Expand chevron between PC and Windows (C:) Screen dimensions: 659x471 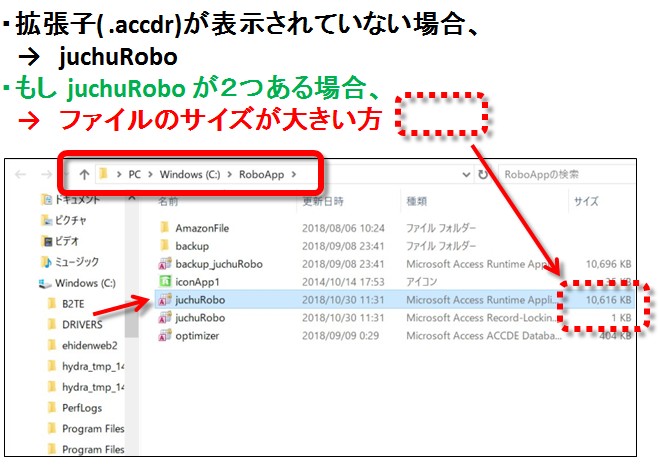[x=150, y=174]
